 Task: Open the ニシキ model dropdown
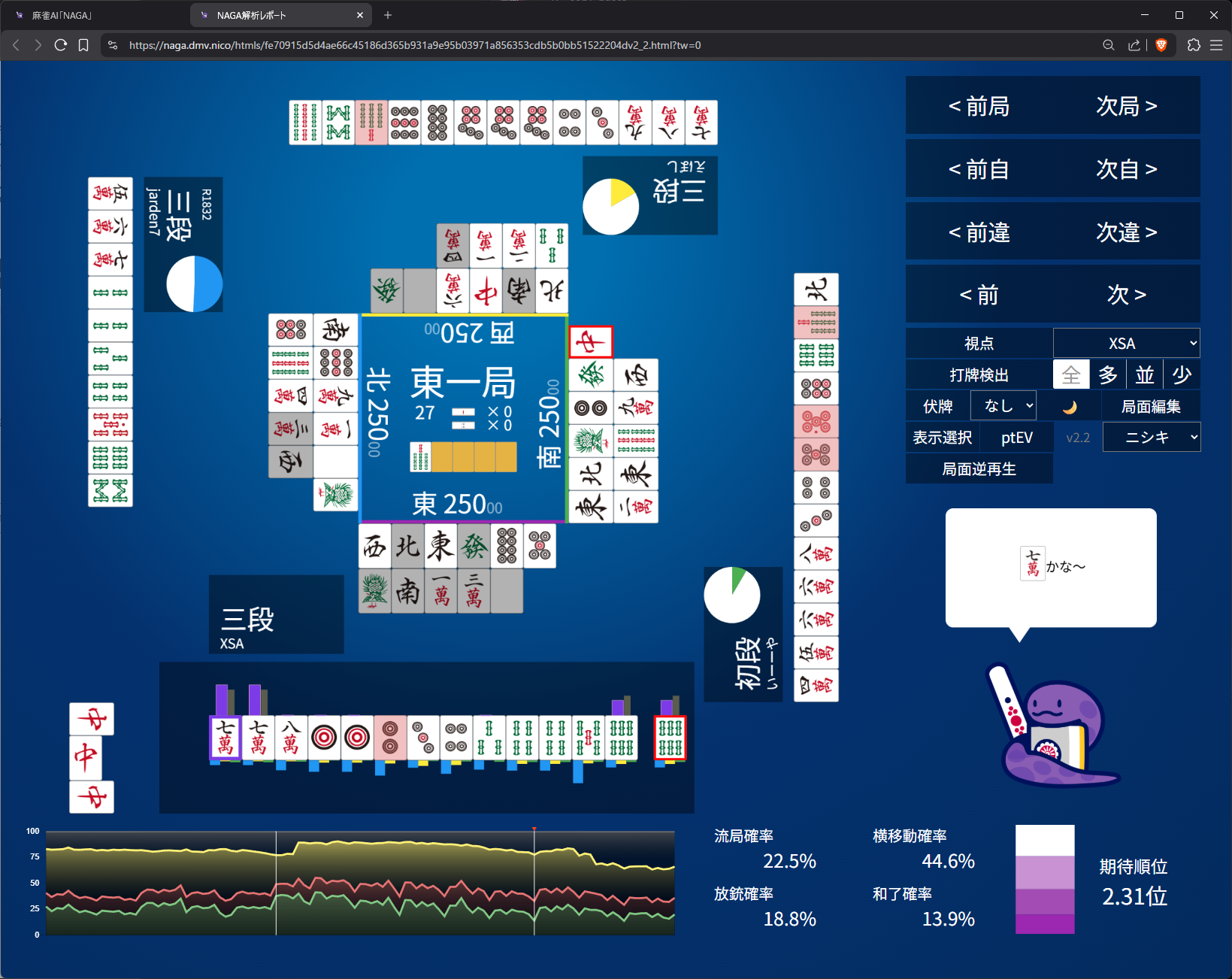pos(1152,438)
